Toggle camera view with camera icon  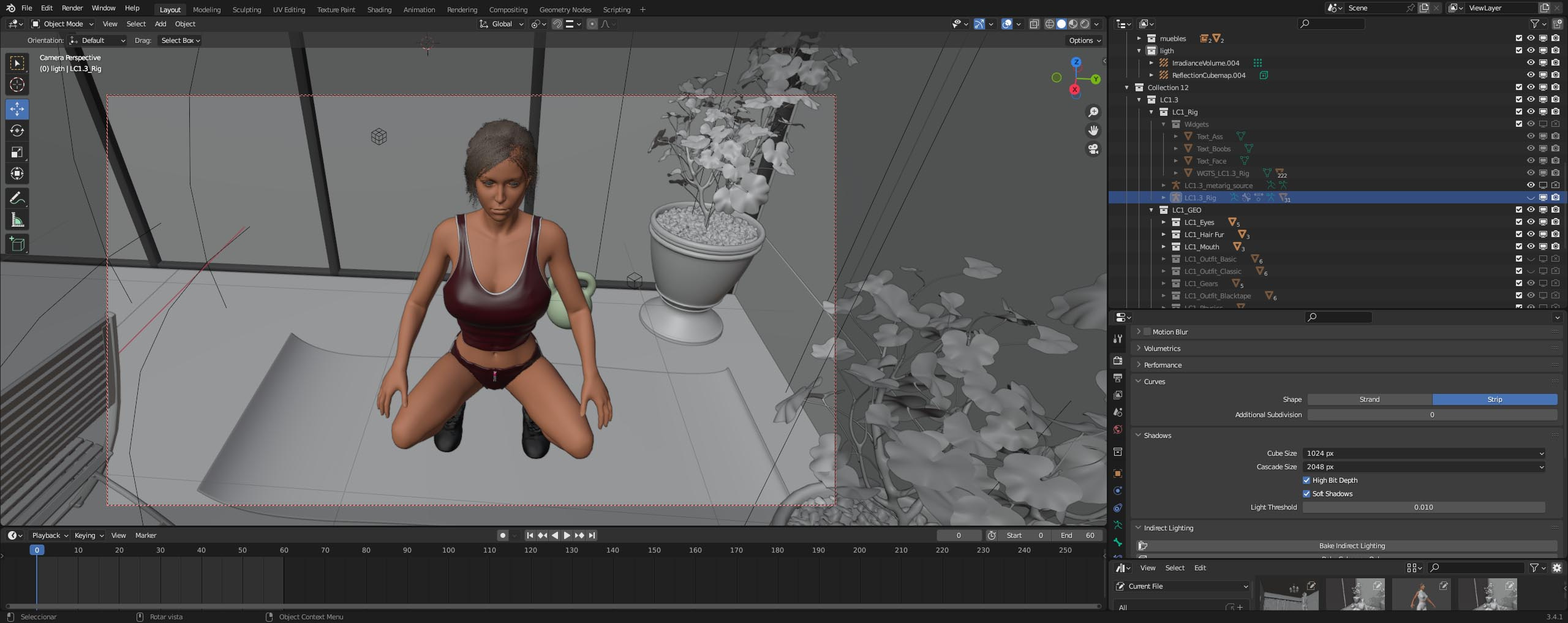[1093, 149]
